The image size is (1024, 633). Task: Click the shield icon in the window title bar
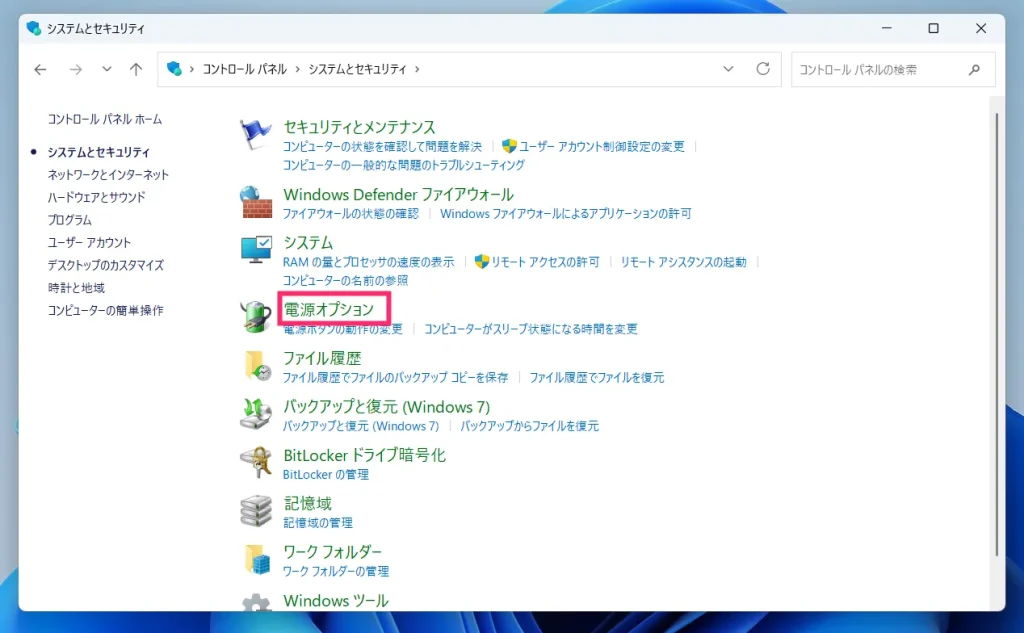pos(33,28)
